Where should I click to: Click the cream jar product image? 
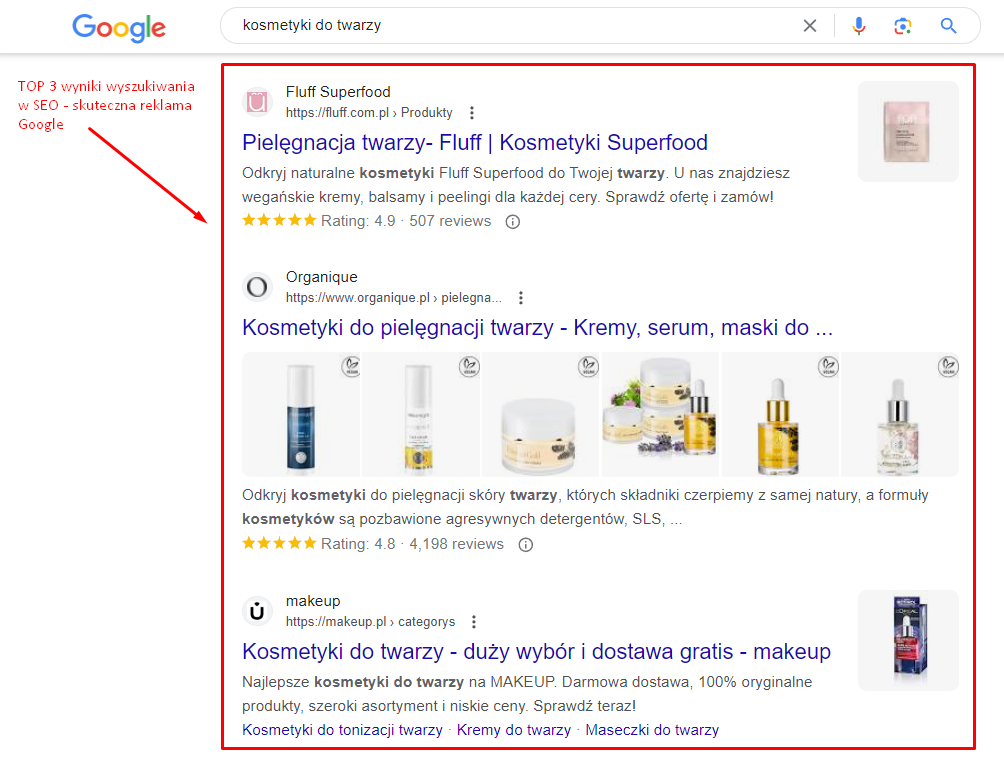tap(540, 414)
